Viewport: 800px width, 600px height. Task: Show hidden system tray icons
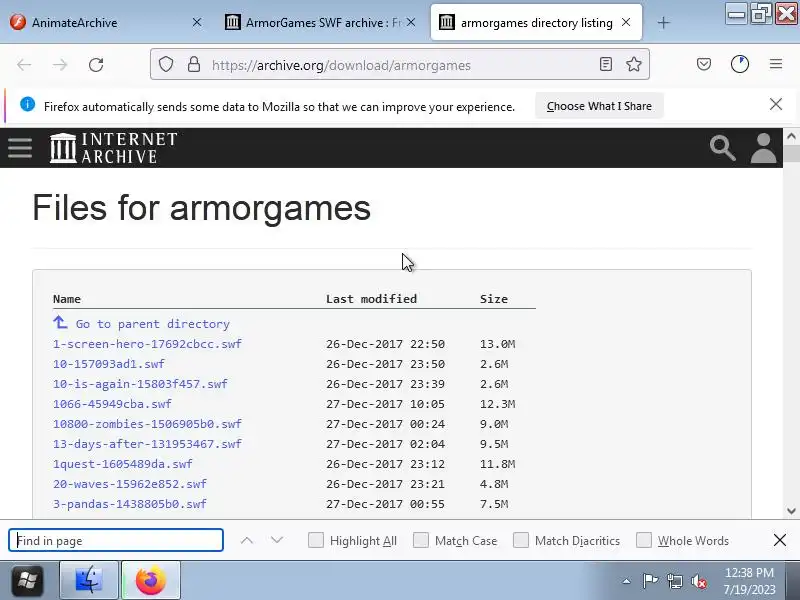[x=627, y=581]
